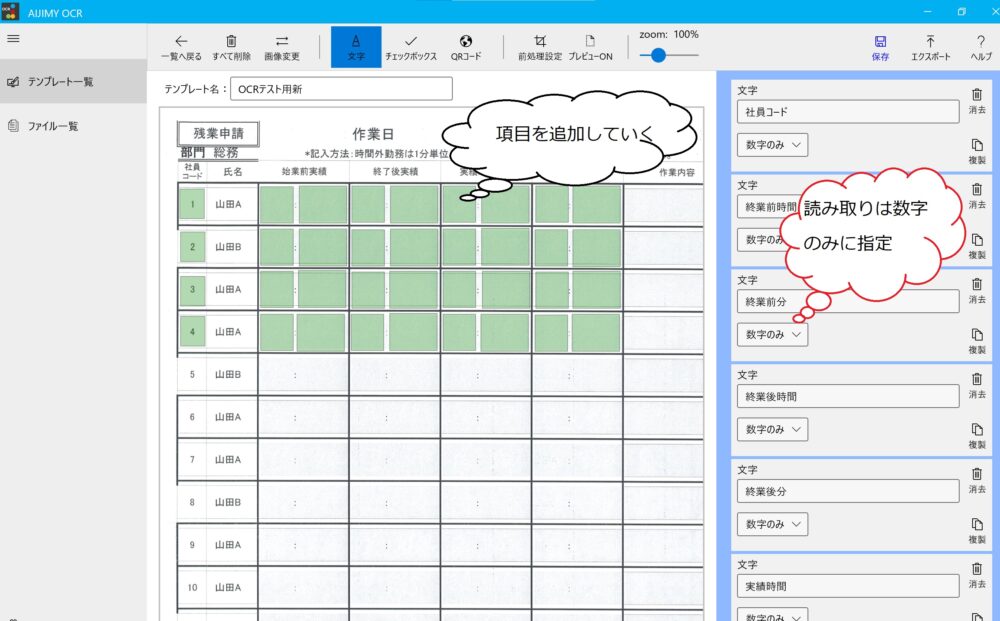Select the checkbox tool in toolbar
The width and height of the screenshot is (1000, 621).
point(411,41)
